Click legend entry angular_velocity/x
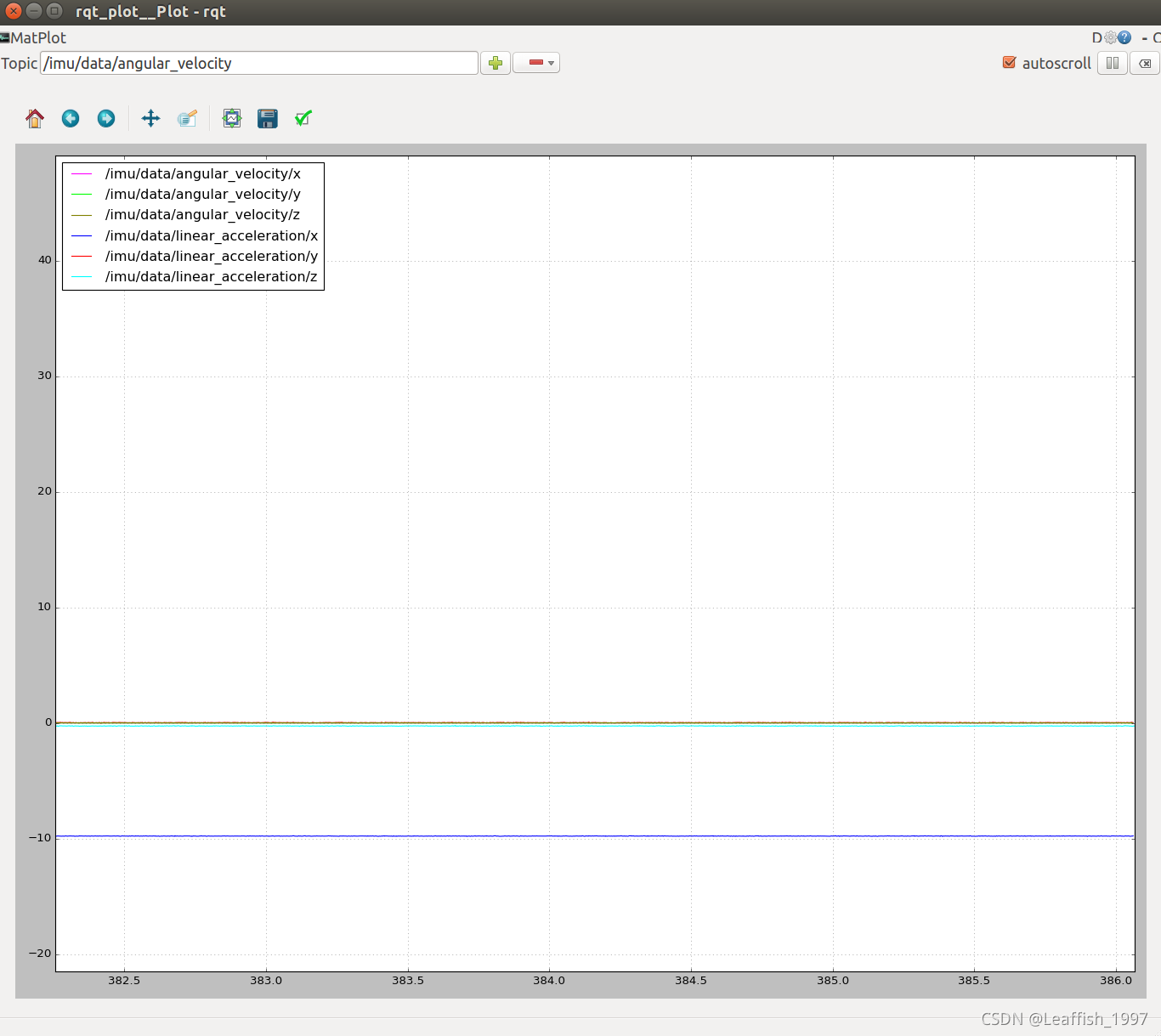The width and height of the screenshot is (1161, 1036). point(203,173)
